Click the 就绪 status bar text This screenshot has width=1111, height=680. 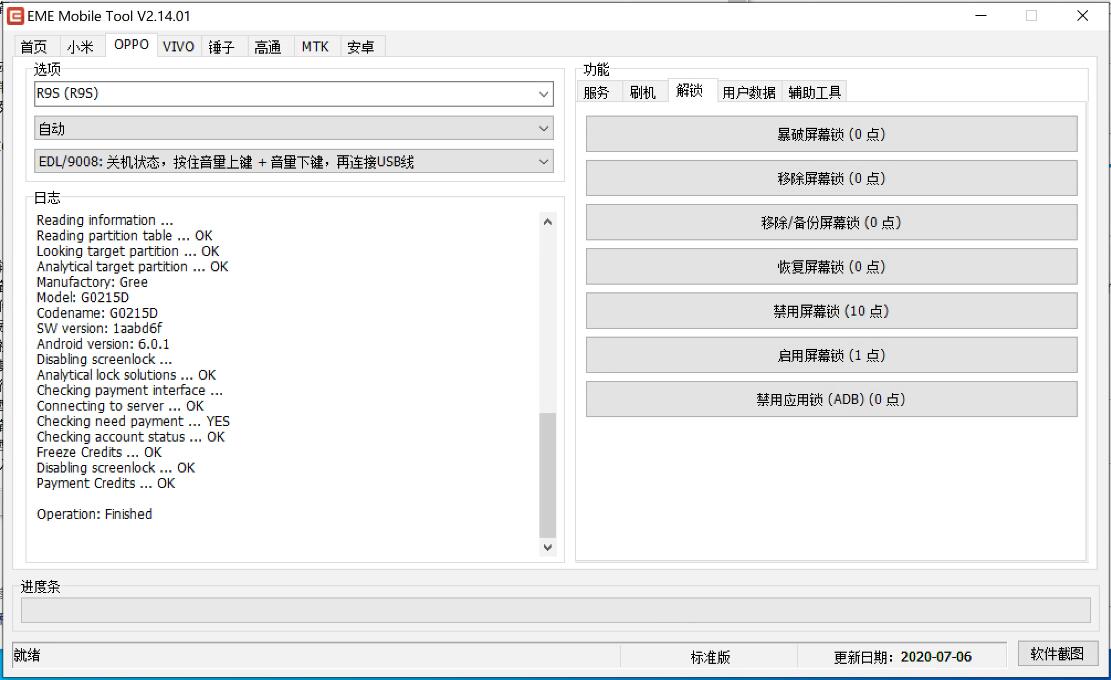(x=27, y=655)
